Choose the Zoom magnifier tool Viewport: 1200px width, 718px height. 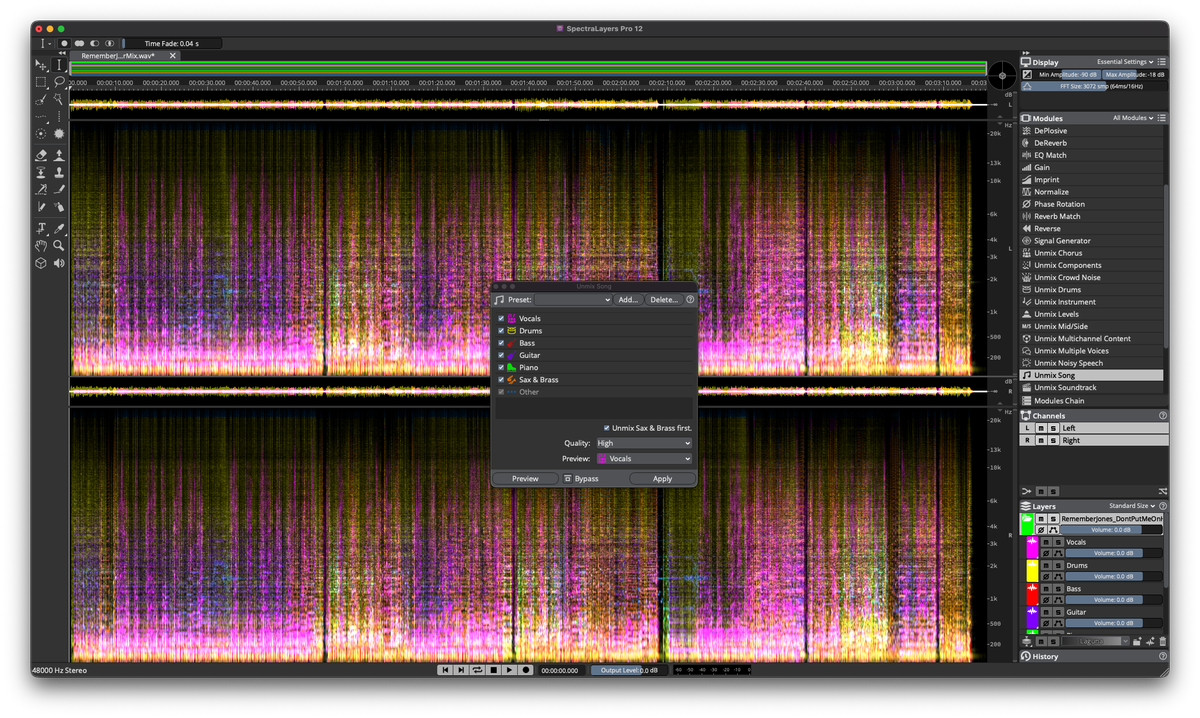[59, 245]
